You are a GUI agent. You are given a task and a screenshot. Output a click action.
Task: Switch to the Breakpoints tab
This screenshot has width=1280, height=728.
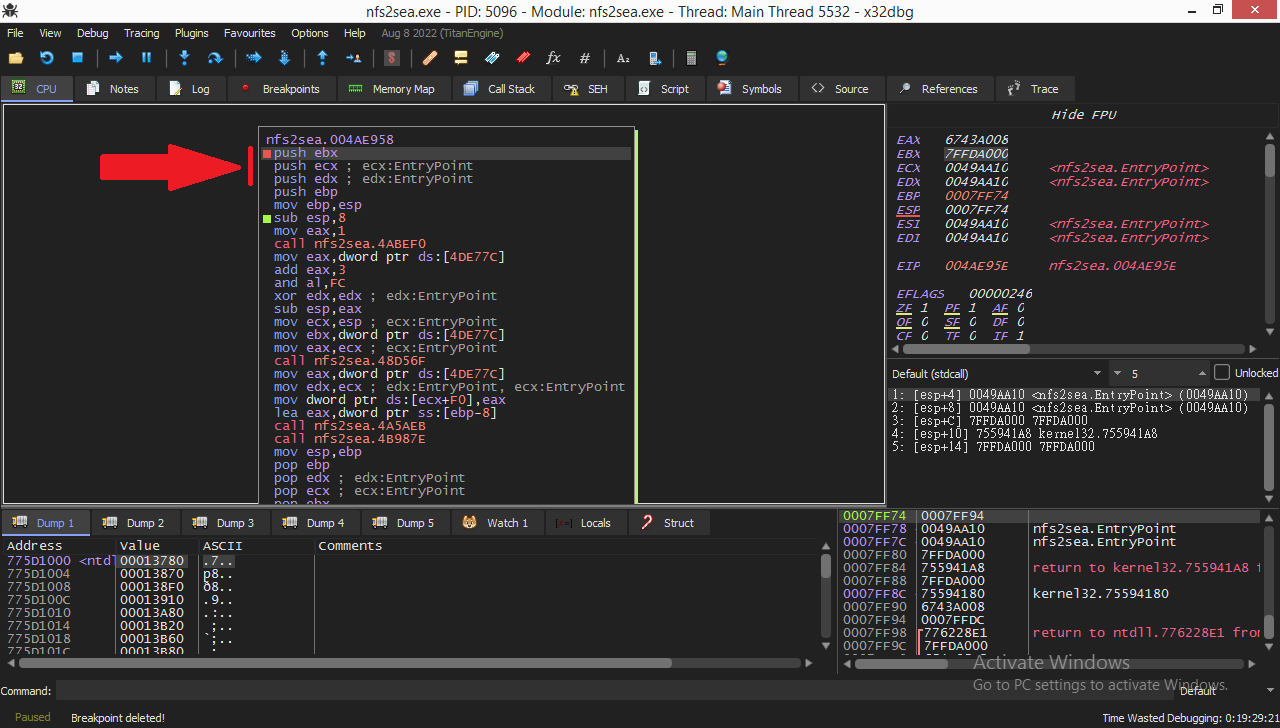280,89
